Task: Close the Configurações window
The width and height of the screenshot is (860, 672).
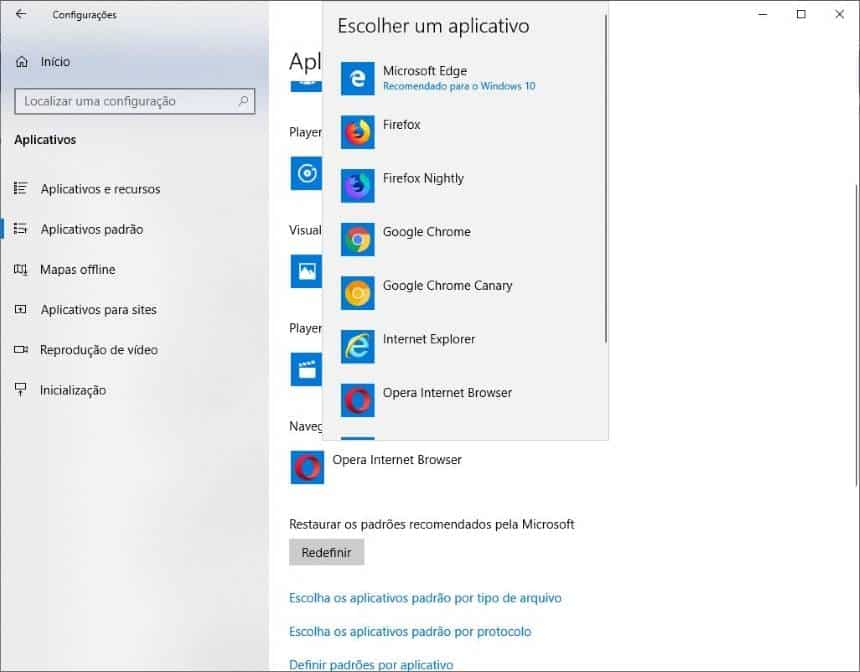Action: coord(840,14)
